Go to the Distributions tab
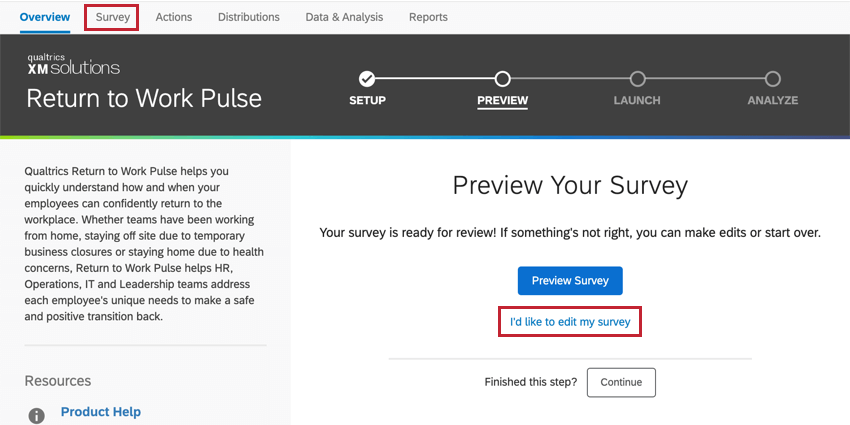This screenshot has height=425, width=850. tap(249, 17)
